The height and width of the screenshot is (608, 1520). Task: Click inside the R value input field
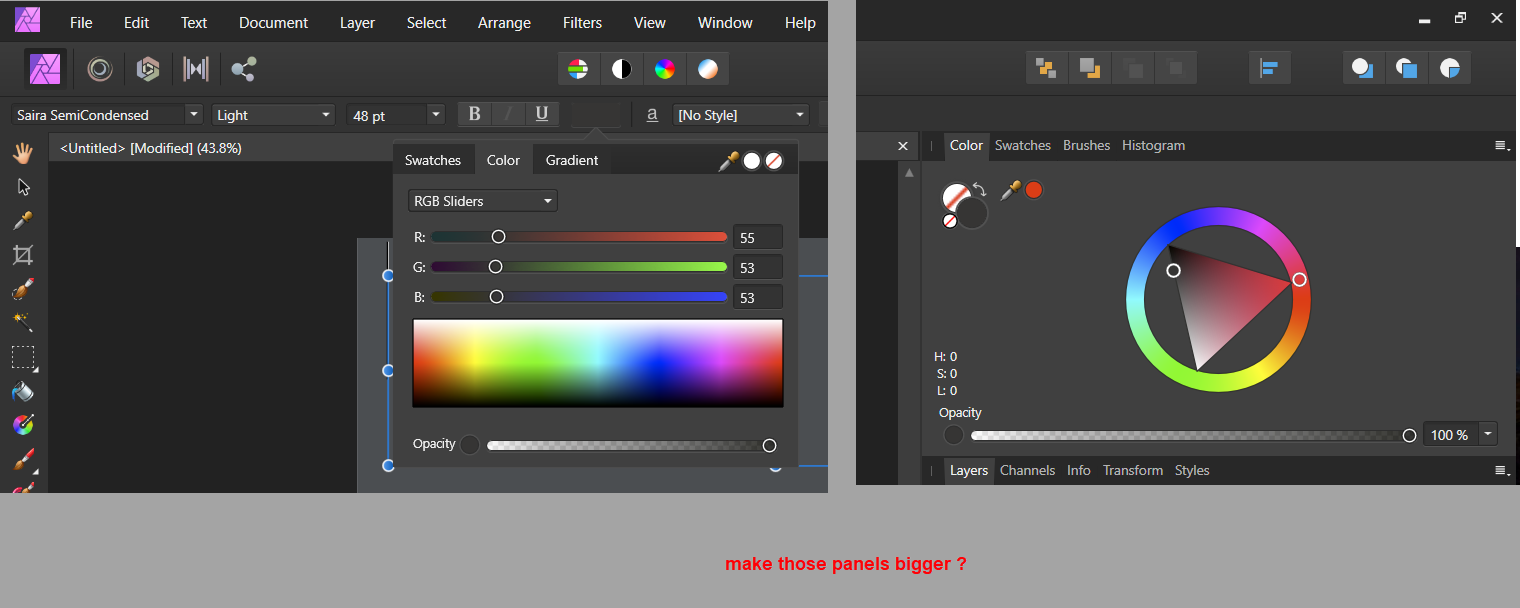point(757,237)
